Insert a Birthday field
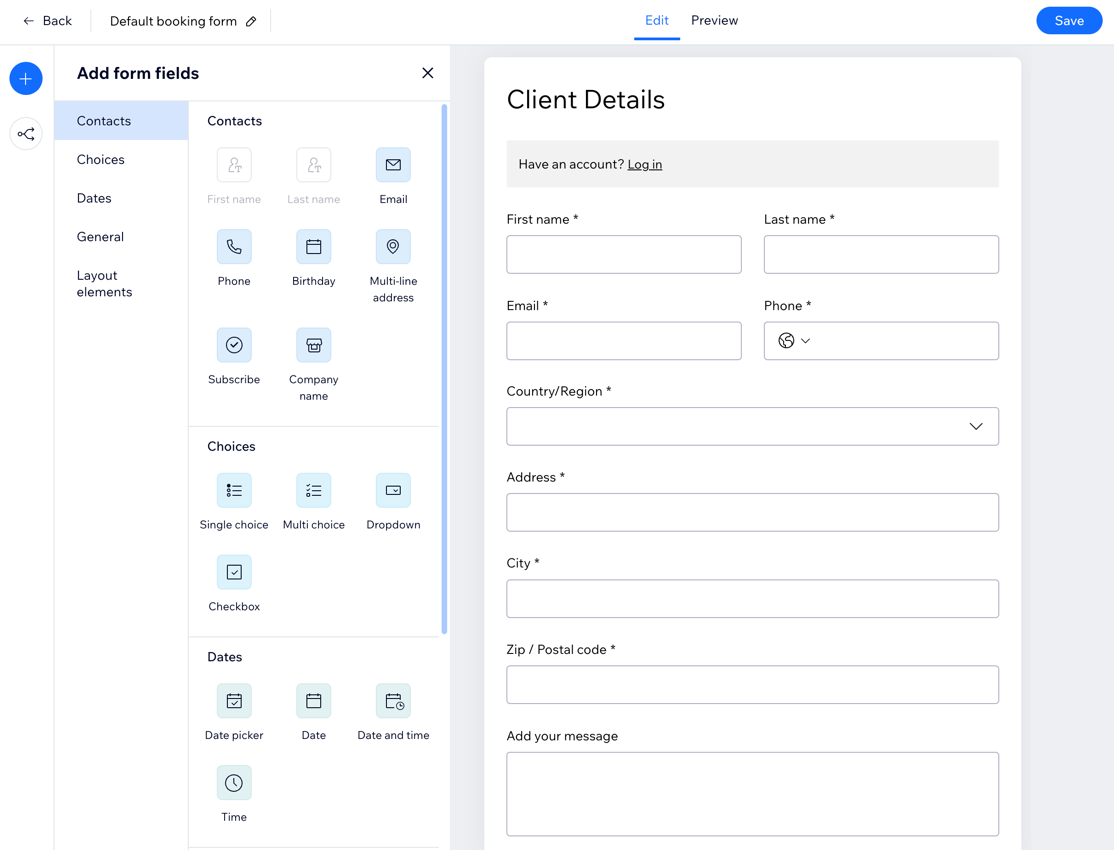Viewport: 1114px width, 850px height. pos(313,247)
